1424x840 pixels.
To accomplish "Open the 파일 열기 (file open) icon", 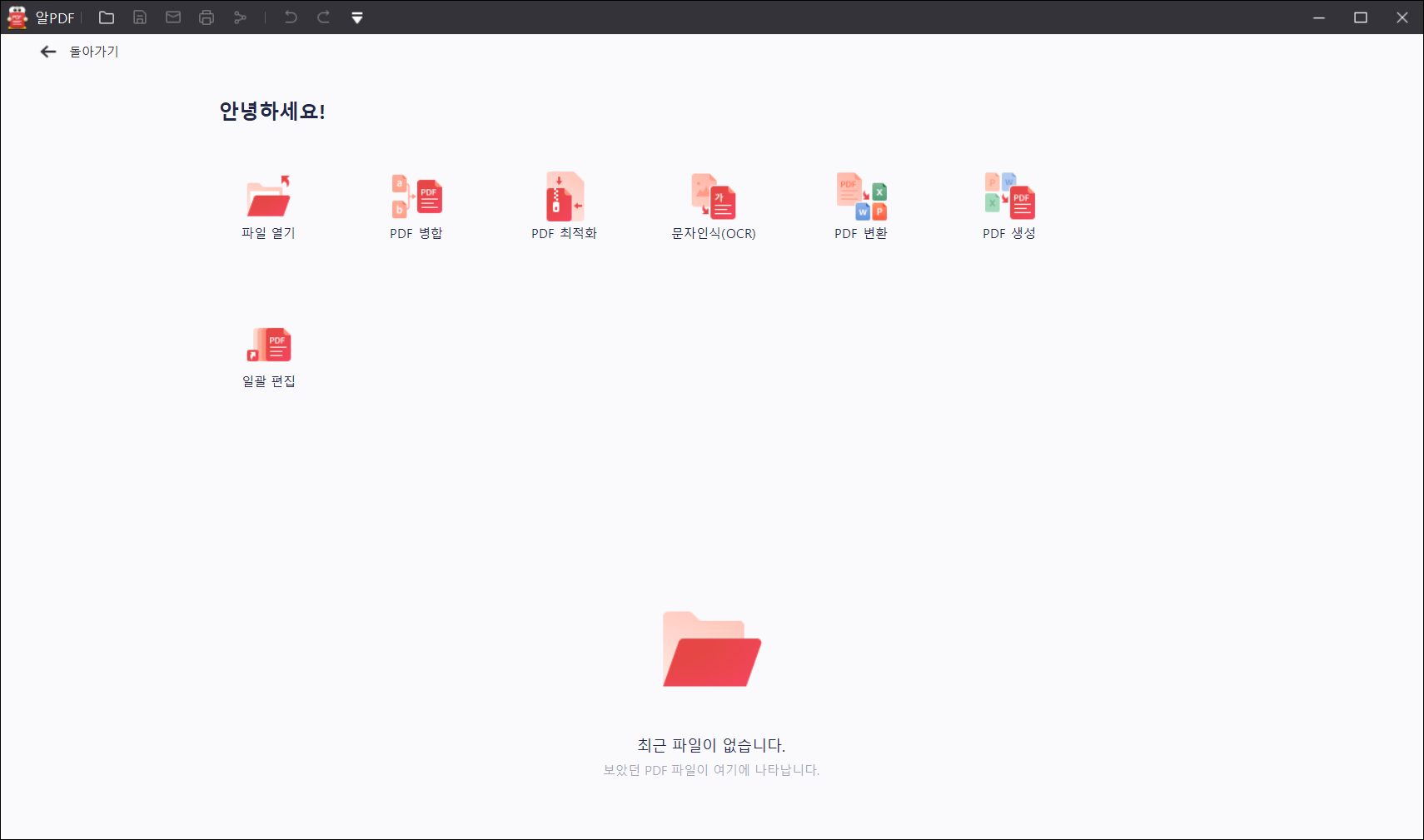I will (x=268, y=197).
